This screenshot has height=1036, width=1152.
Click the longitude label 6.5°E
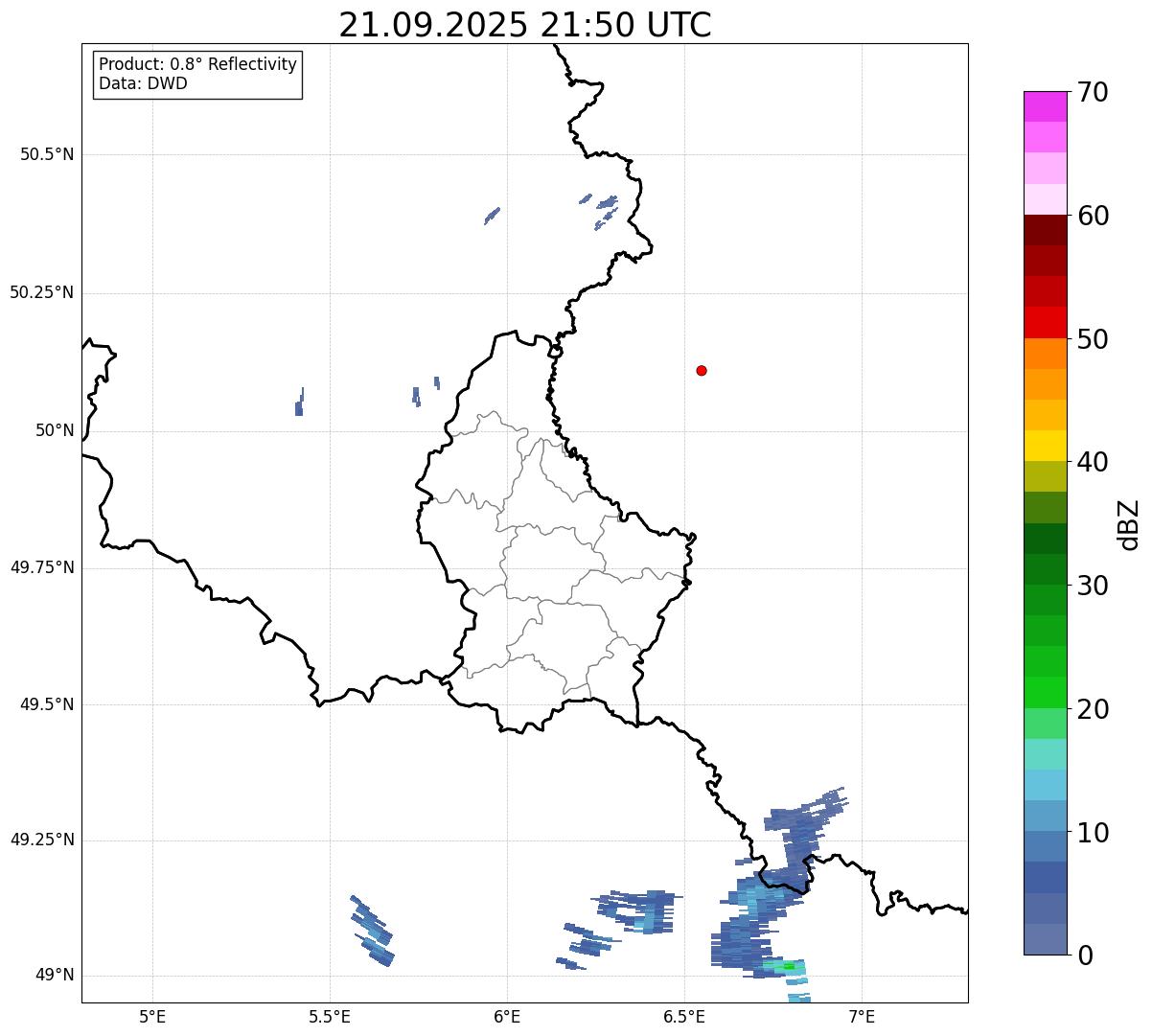click(x=684, y=1016)
